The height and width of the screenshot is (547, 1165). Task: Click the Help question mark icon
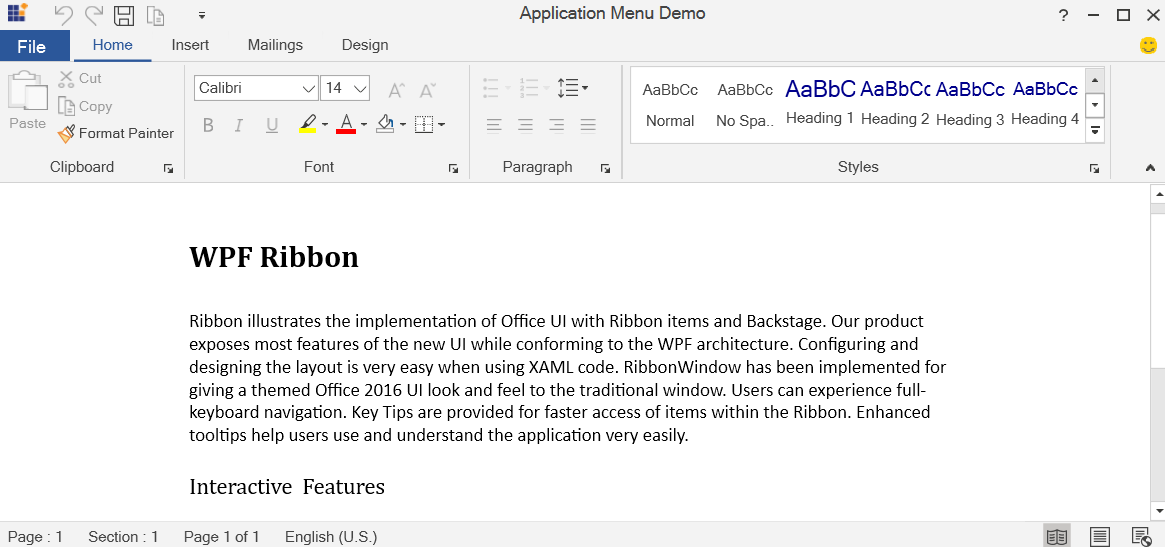coord(1063,15)
